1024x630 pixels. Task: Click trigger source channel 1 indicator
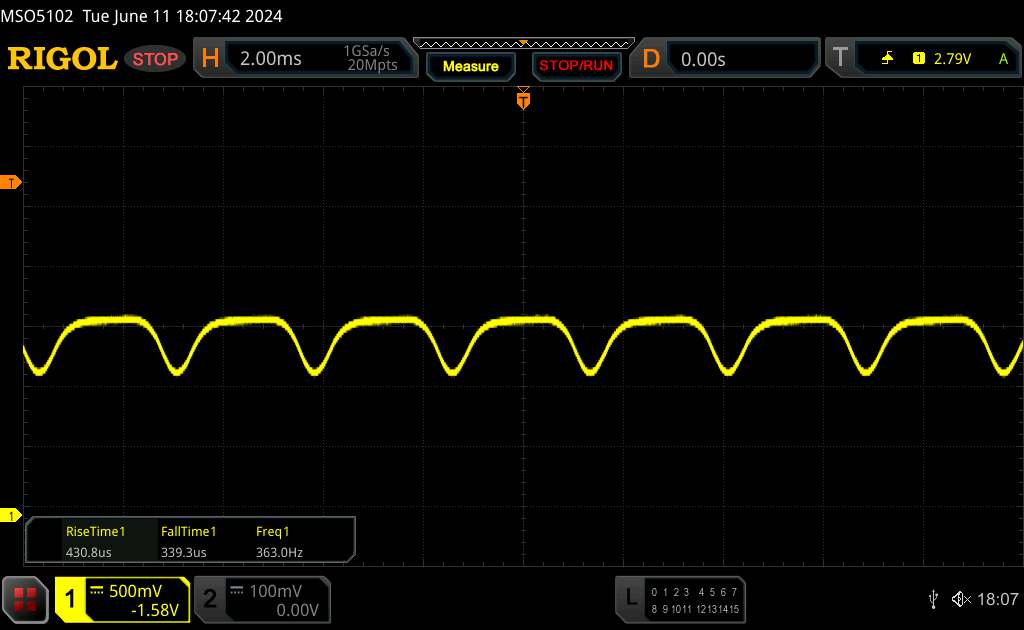[x=918, y=59]
